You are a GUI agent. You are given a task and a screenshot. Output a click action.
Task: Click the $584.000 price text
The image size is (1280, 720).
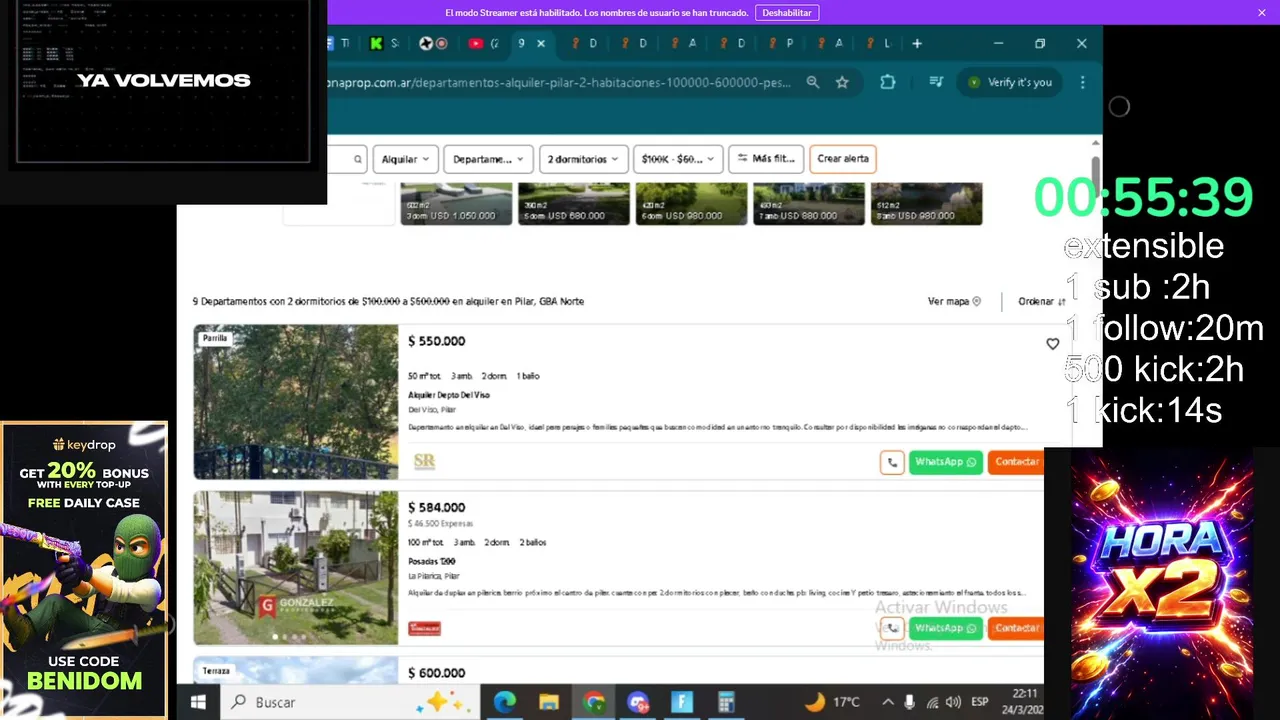click(437, 507)
